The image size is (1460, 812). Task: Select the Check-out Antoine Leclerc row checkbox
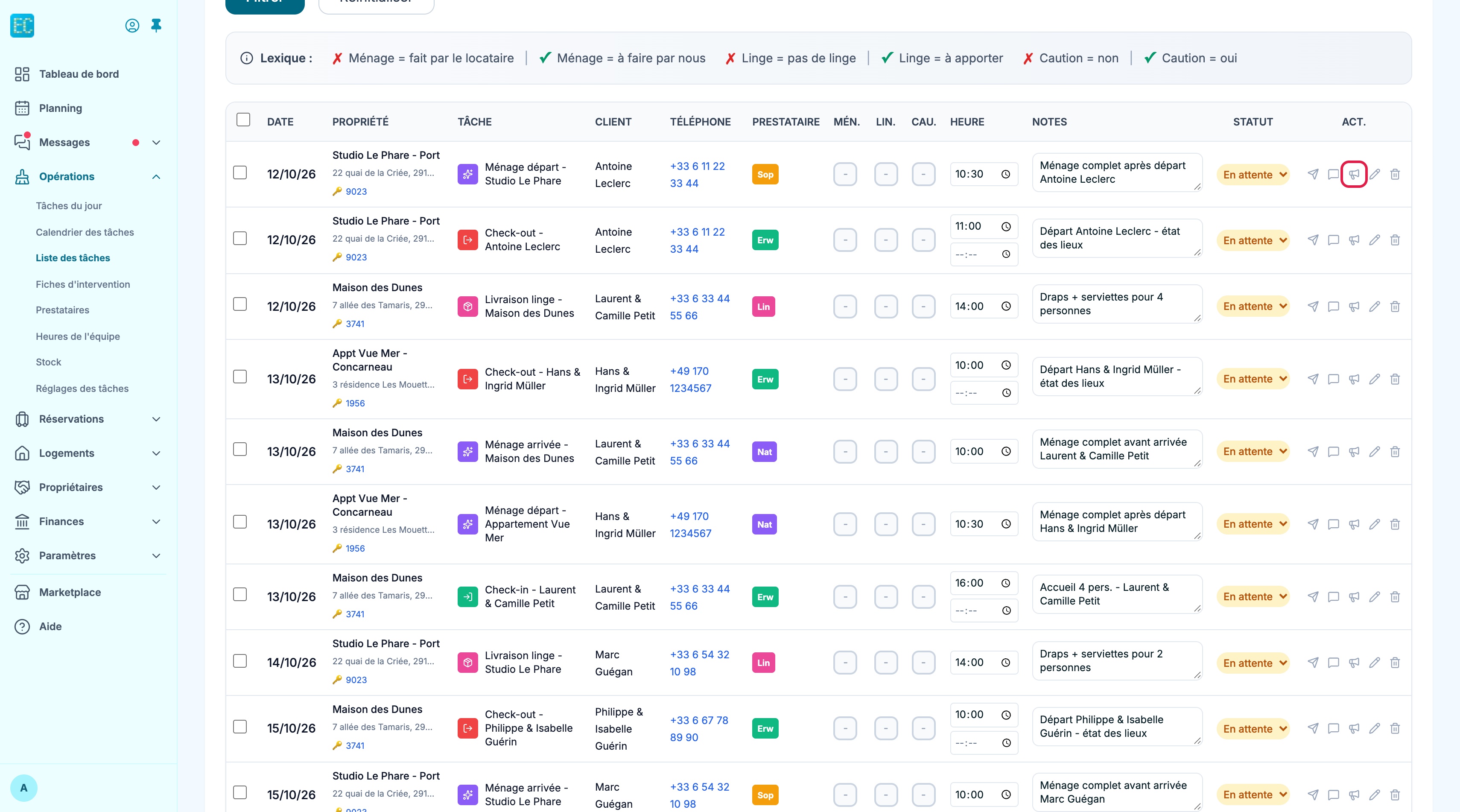(x=240, y=238)
